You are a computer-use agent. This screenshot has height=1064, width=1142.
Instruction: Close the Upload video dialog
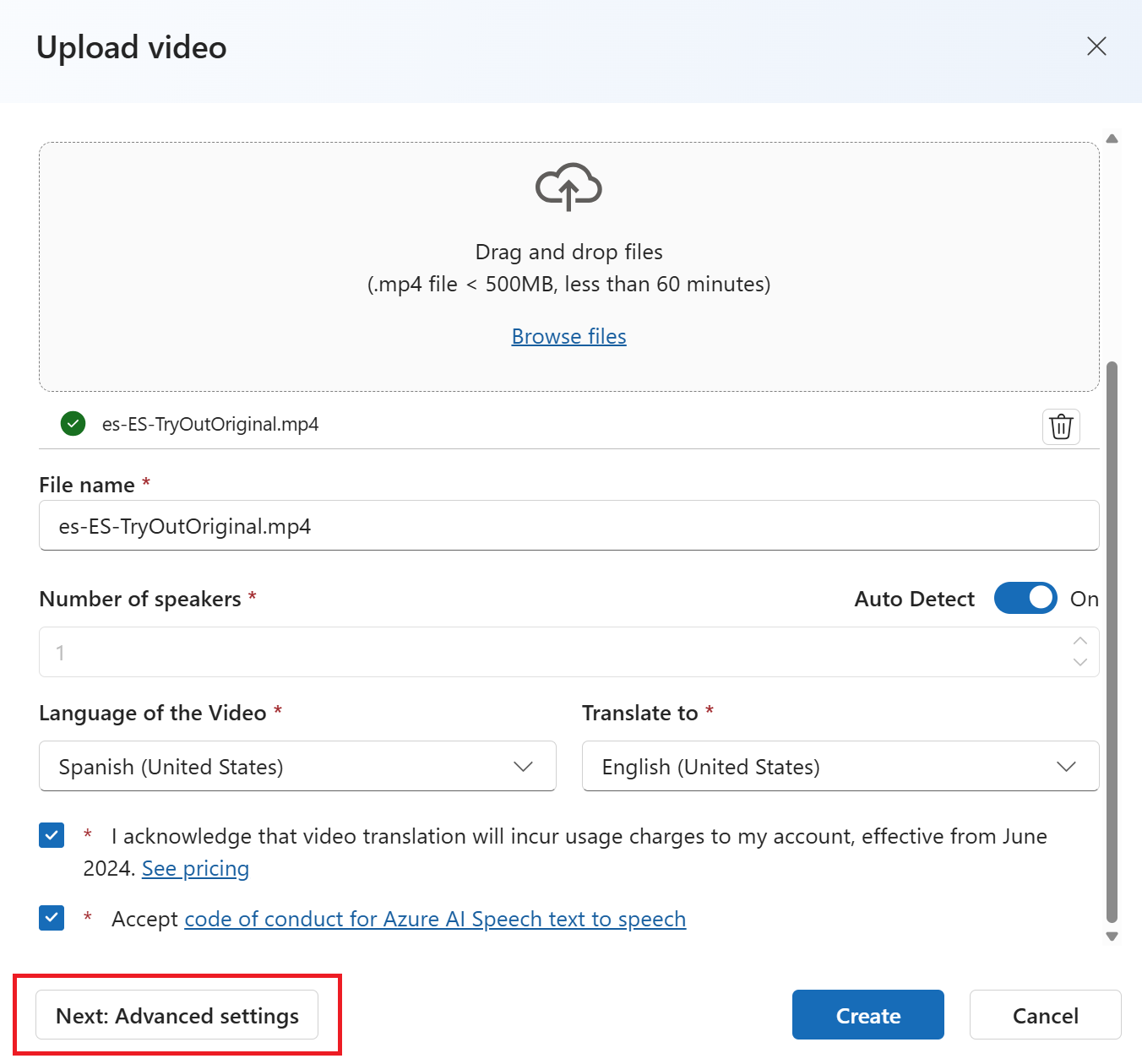pyautogui.click(x=1096, y=46)
